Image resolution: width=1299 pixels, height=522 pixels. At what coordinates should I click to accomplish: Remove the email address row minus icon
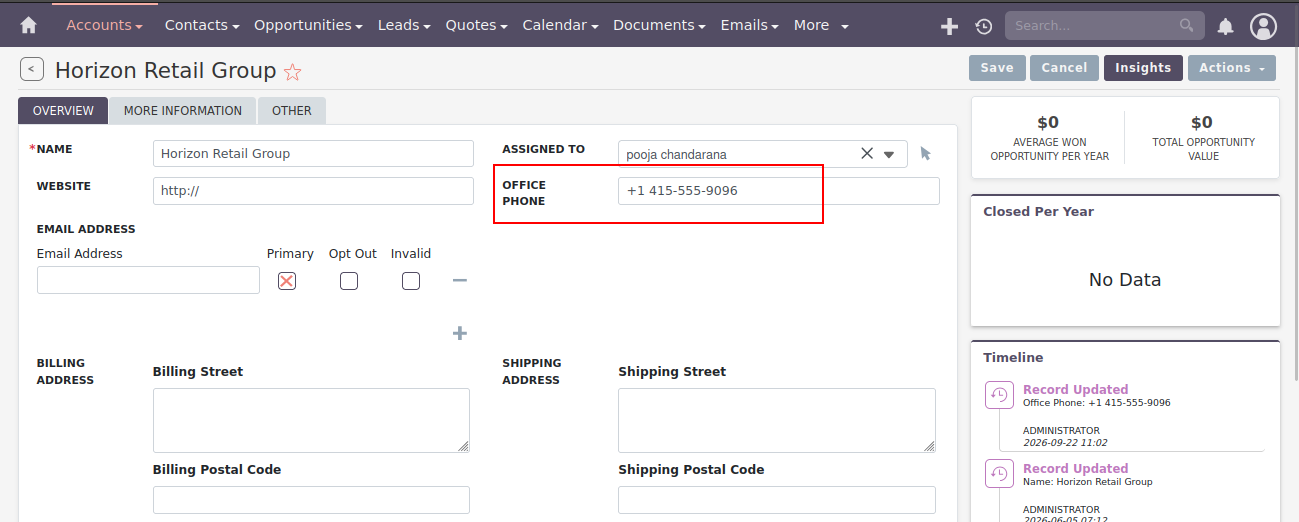tap(460, 280)
